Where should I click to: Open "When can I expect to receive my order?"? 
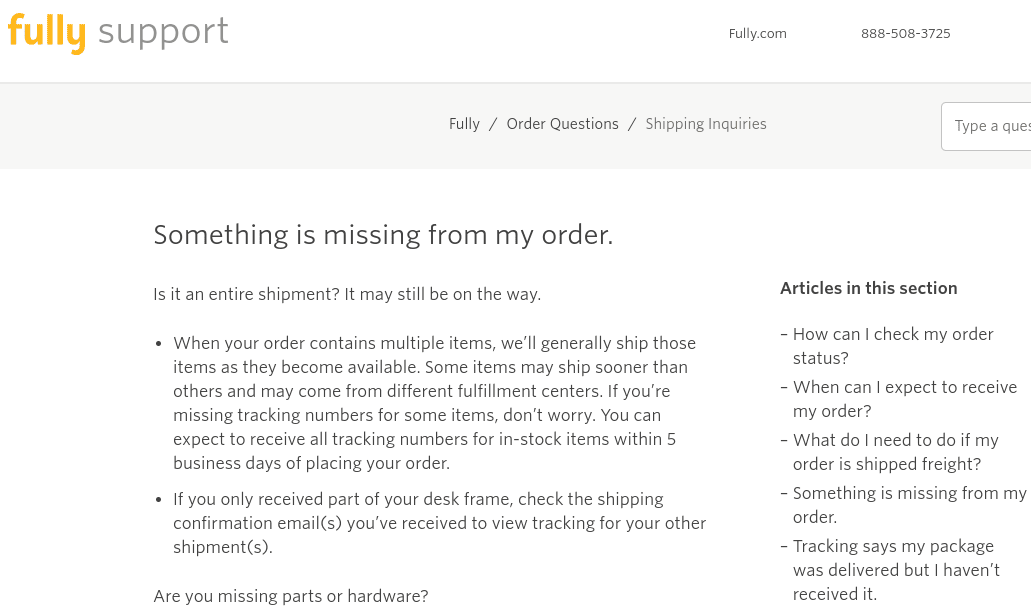click(904, 399)
